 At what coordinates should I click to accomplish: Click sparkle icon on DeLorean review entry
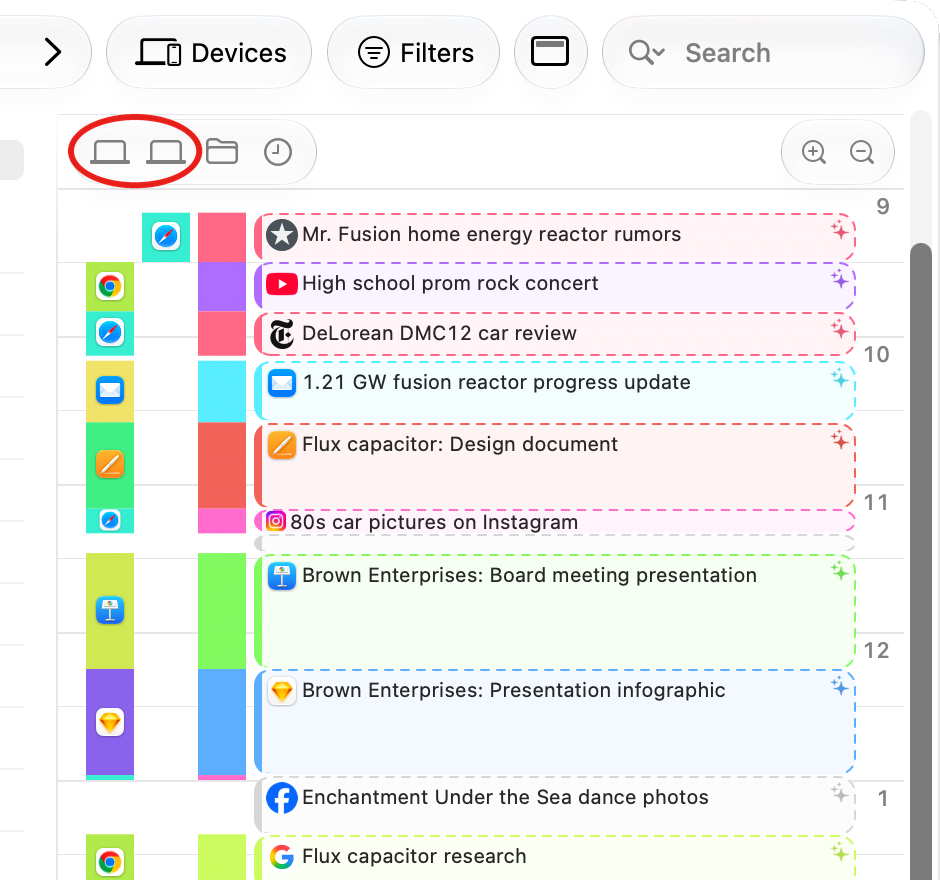[x=839, y=329]
